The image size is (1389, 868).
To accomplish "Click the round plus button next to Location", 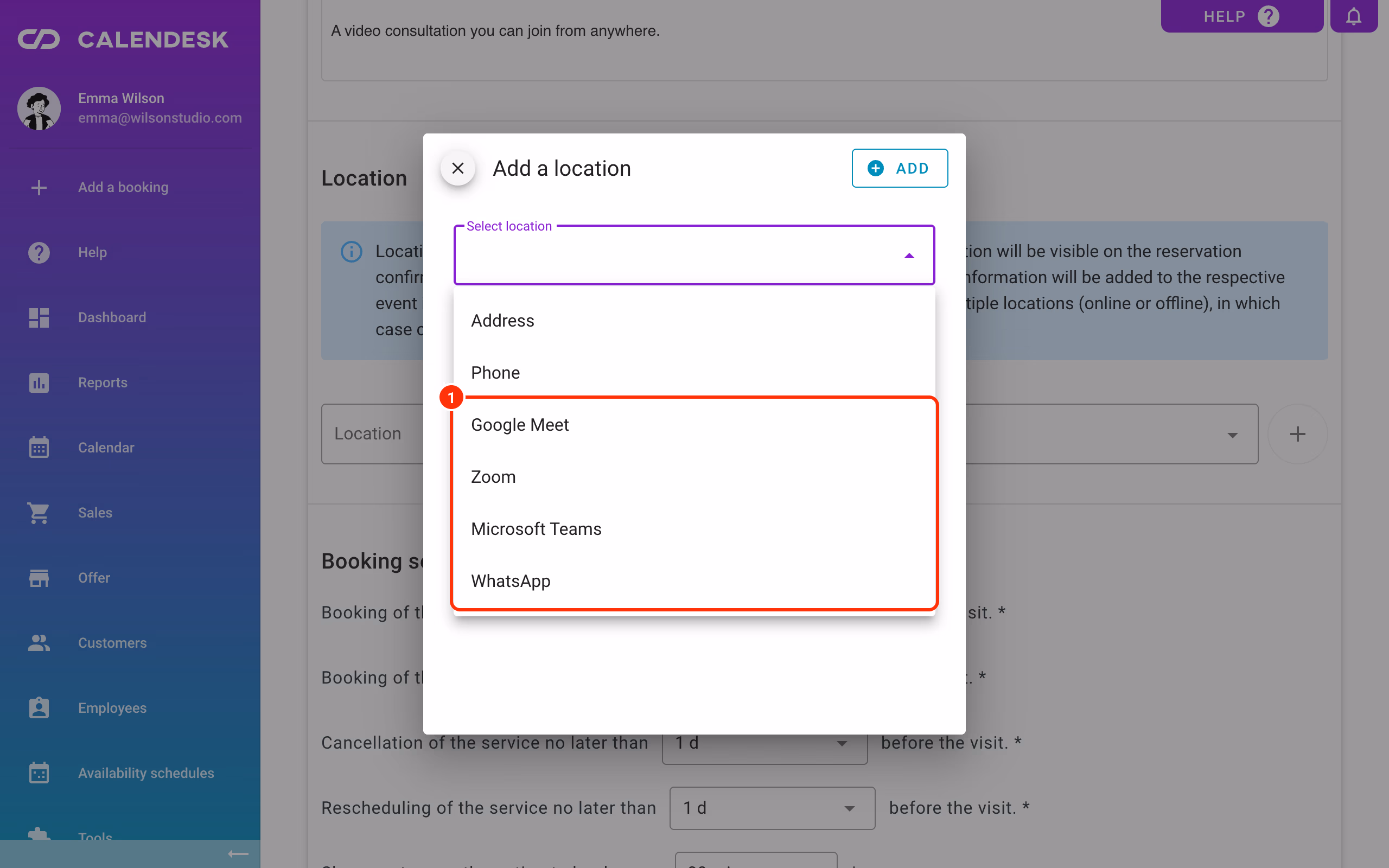I will (1297, 434).
